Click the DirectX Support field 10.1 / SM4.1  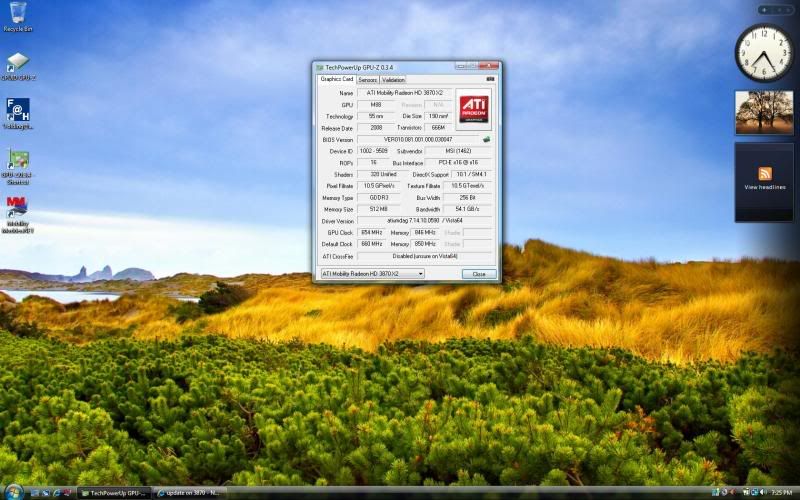click(x=471, y=174)
